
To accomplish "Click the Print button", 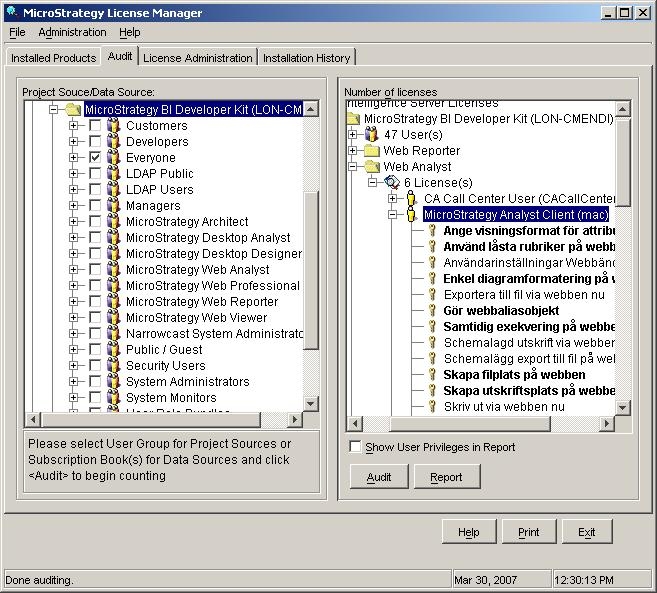I will pos(529,532).
